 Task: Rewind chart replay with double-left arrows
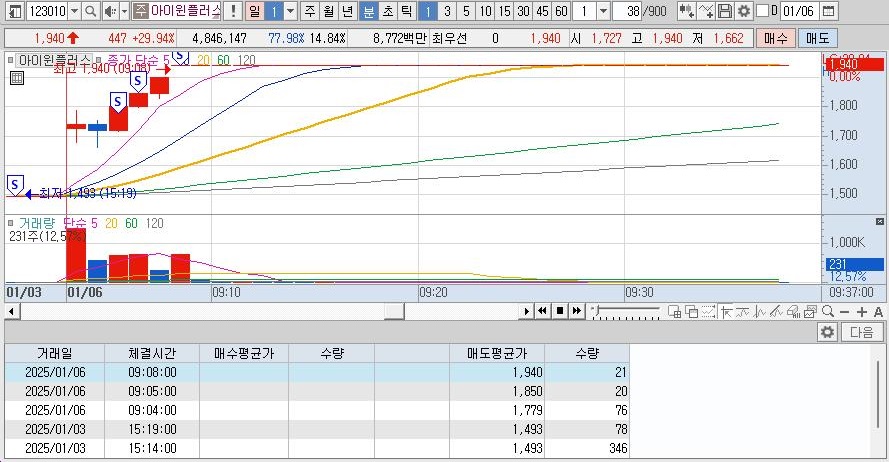click(543, 311)
